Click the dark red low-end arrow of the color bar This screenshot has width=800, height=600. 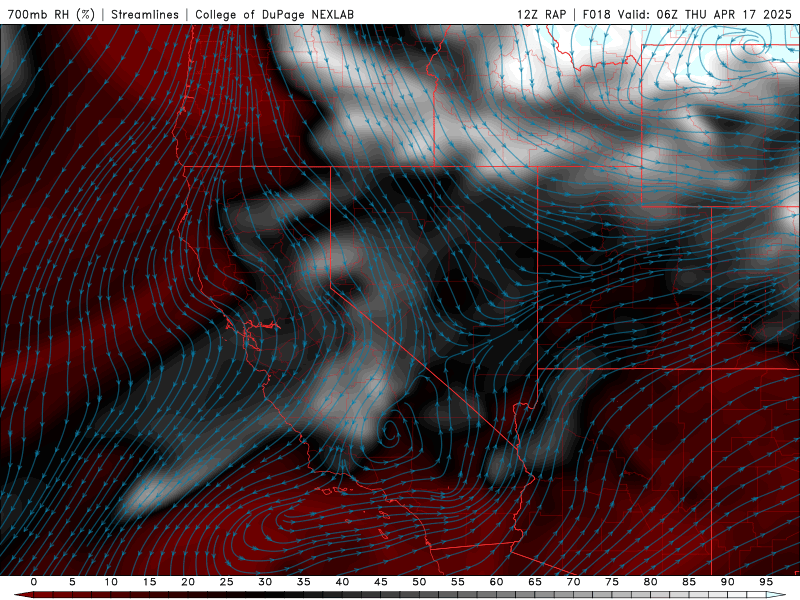click(x=23, y=595)
